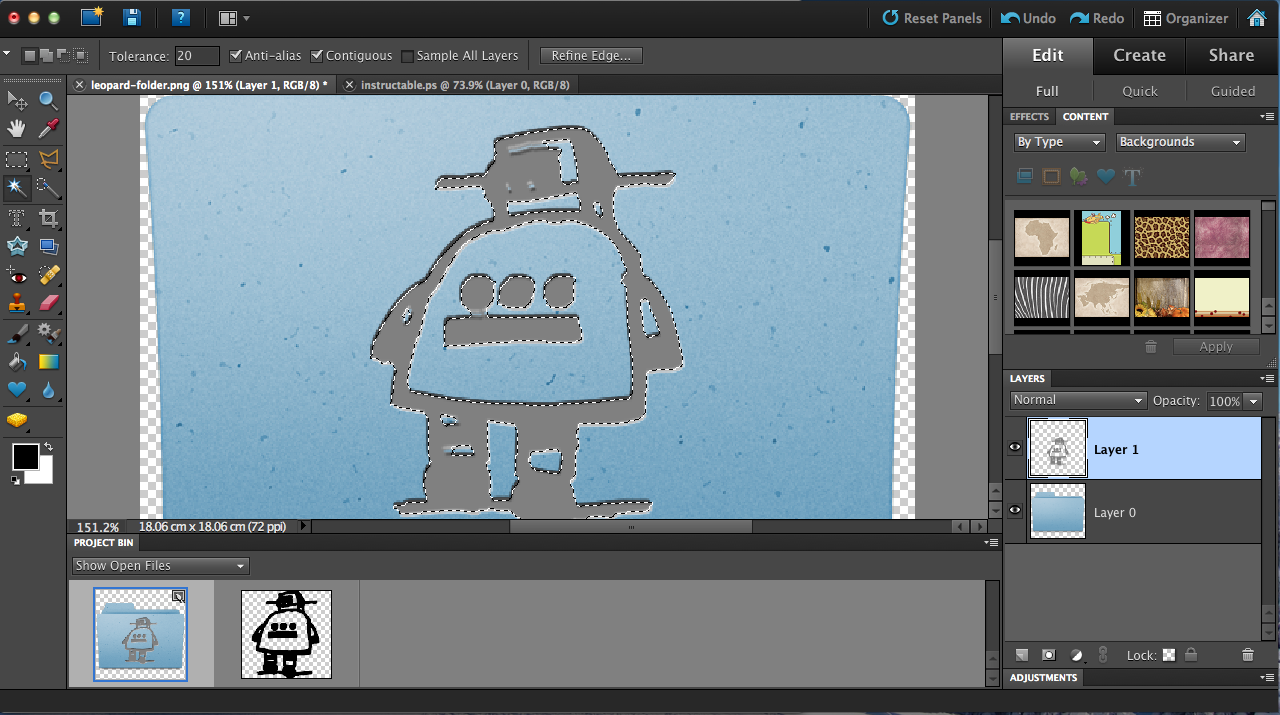The height and width of the screenshot is (715, 1280).
Task: Select the Sponge tool
Action: [x=17, y=420]
